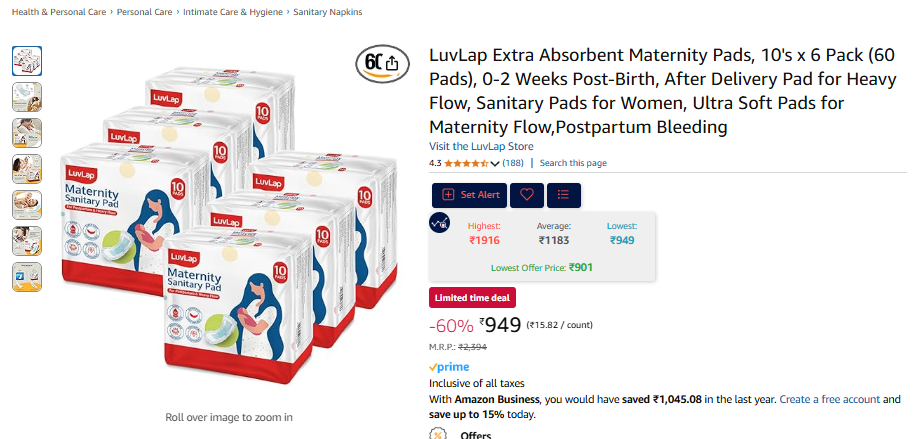Select the last product thumbnail image
The image size is (918, 439).
pos(27,277)
